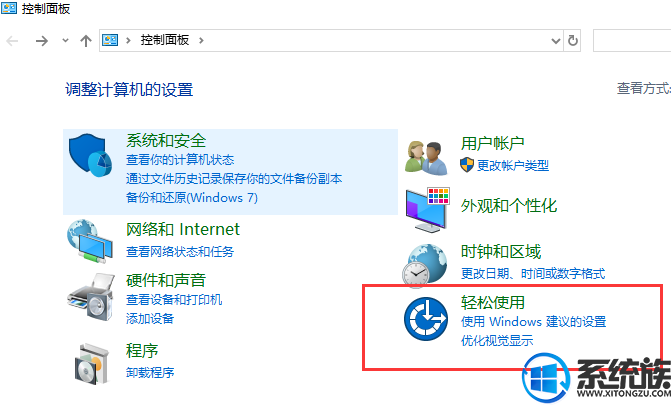
Task: Open Appearance and Personalization monitor icon
Action: (427, 210)
